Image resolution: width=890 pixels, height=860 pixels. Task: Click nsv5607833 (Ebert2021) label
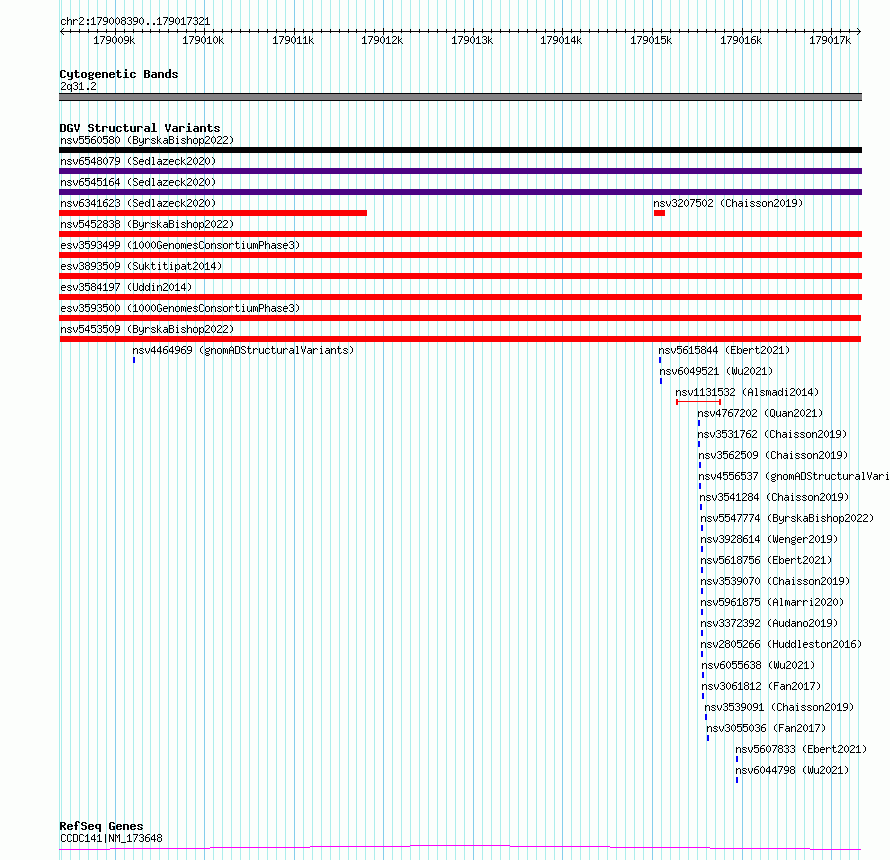(801, 749)
